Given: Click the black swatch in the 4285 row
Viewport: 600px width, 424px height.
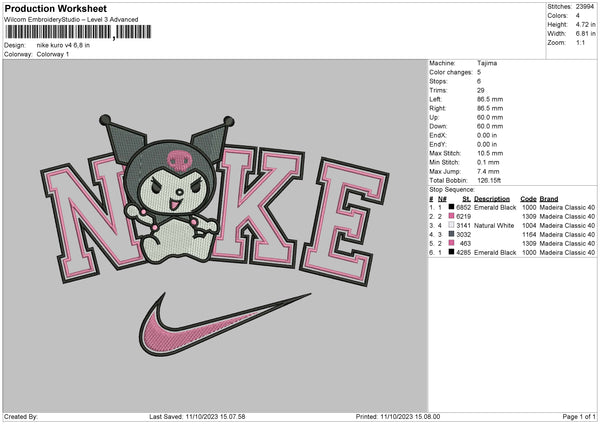Looking at the screenshot, I should tap(452, 252).
